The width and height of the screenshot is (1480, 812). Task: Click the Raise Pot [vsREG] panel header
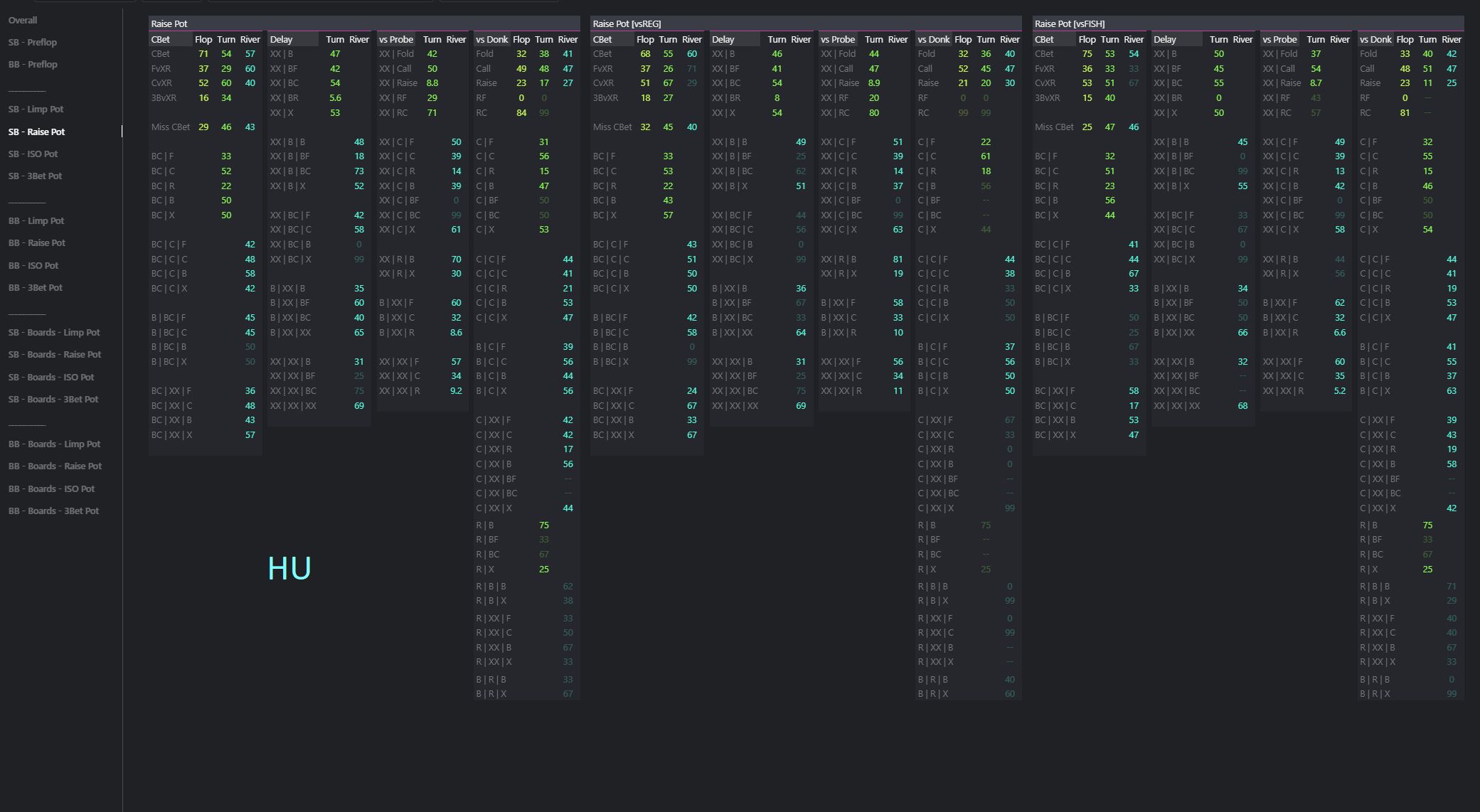click(627, 23)
